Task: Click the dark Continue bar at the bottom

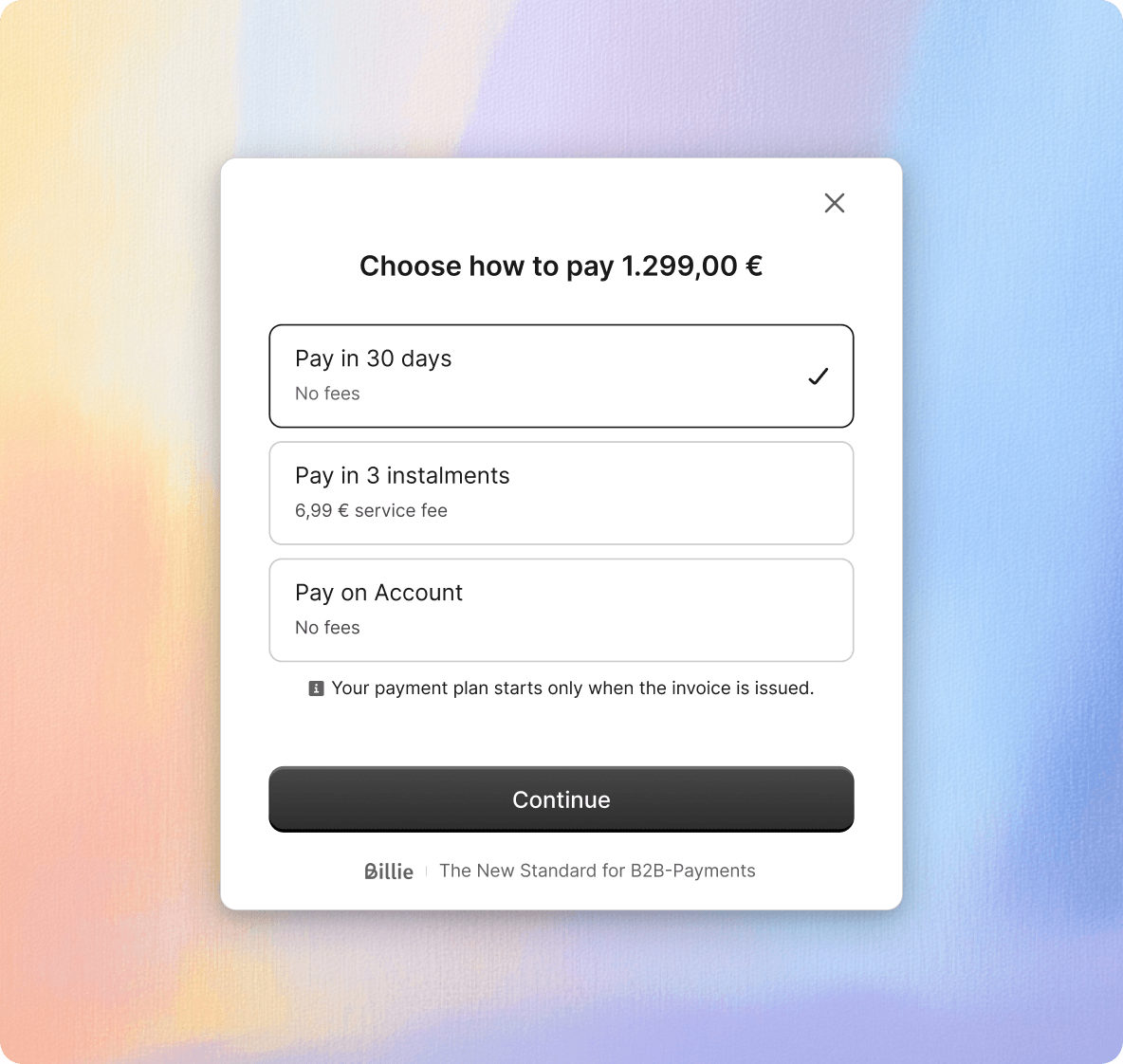Action: click(561, 799)
